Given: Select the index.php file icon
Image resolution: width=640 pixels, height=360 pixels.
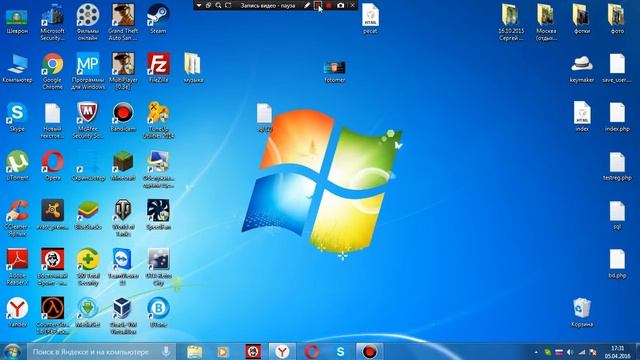Looking at the screenshot, I should point(617,118).
